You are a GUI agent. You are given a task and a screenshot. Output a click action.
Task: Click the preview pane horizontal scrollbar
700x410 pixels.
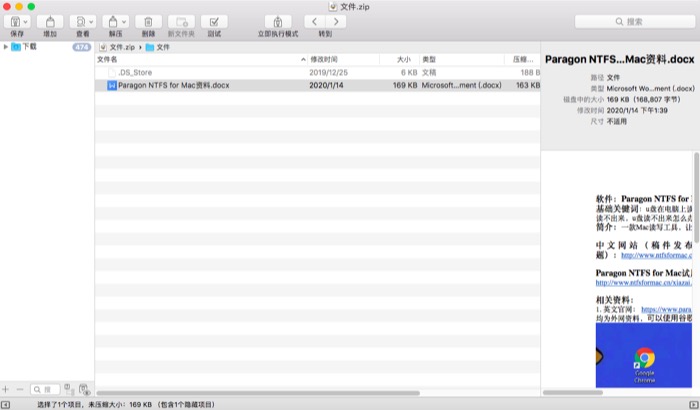click(x=573, y=393)
